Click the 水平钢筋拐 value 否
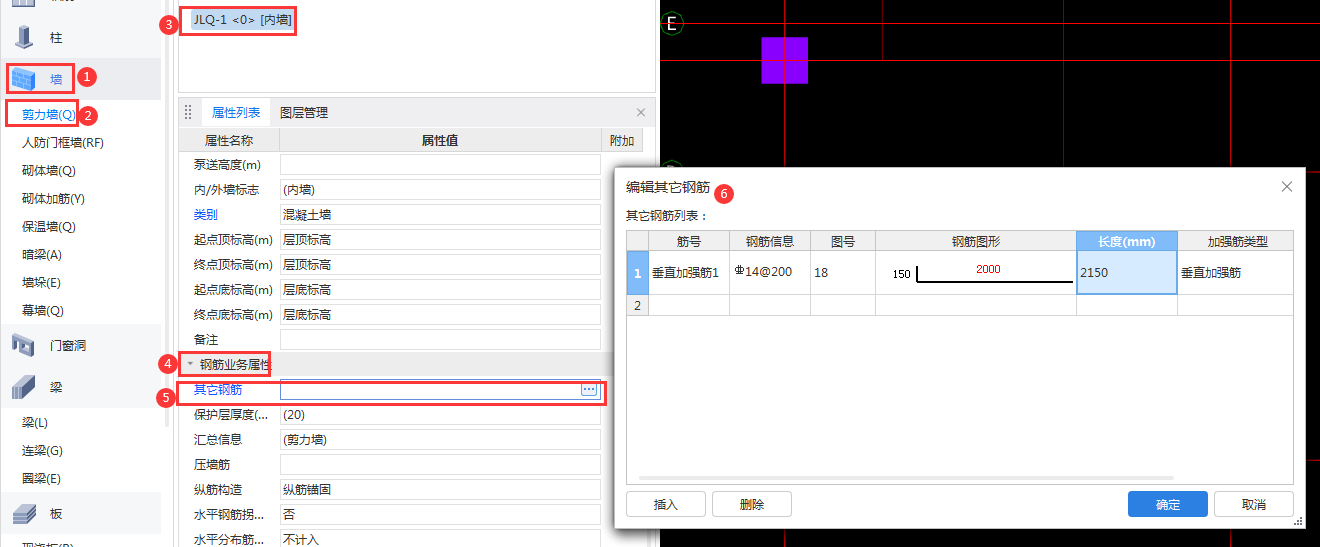 pos(440,514)
